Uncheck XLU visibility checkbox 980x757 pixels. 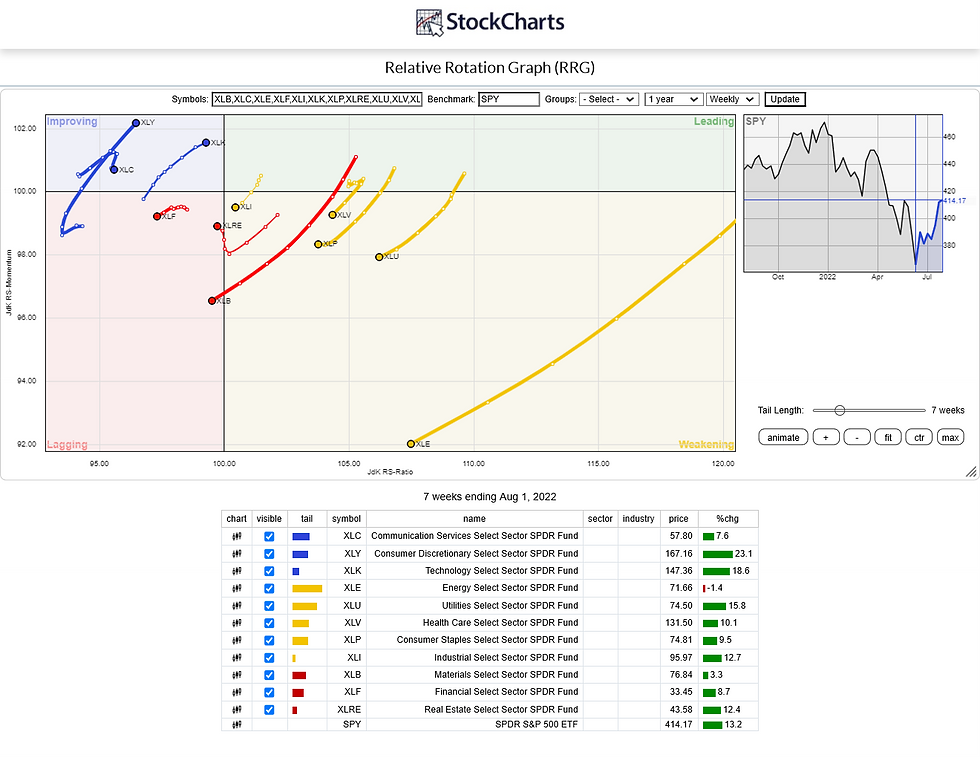pos(269,606)
